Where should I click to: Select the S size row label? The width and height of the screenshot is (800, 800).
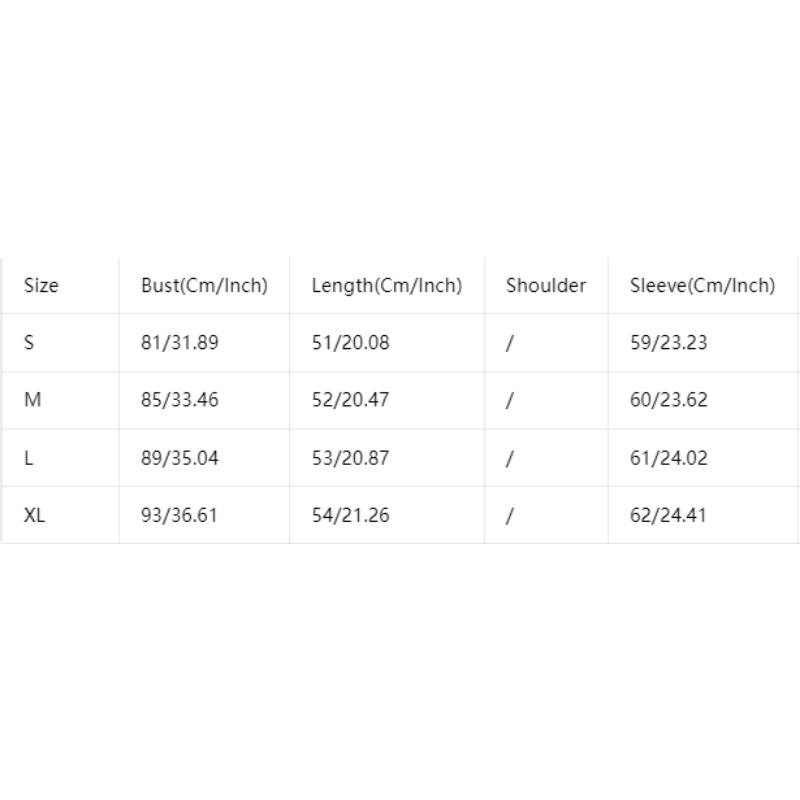pyautogui.click(x=29, y=342)
